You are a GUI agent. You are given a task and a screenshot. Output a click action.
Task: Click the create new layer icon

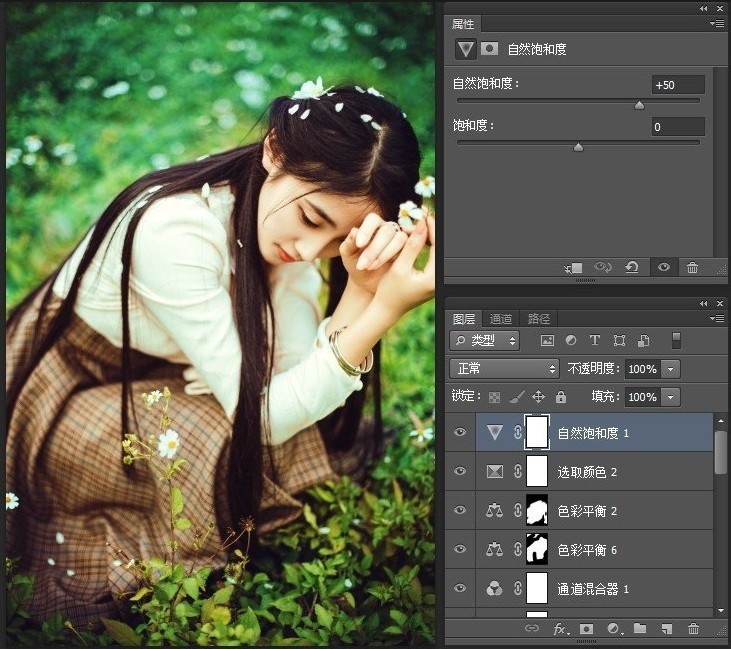(666, 629)
